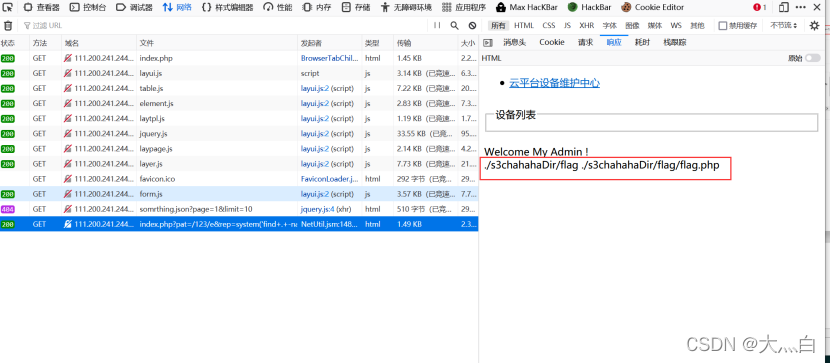Screen dimensions: 830x363
Task: Open network settings gear icon
Action: [814, 25]
